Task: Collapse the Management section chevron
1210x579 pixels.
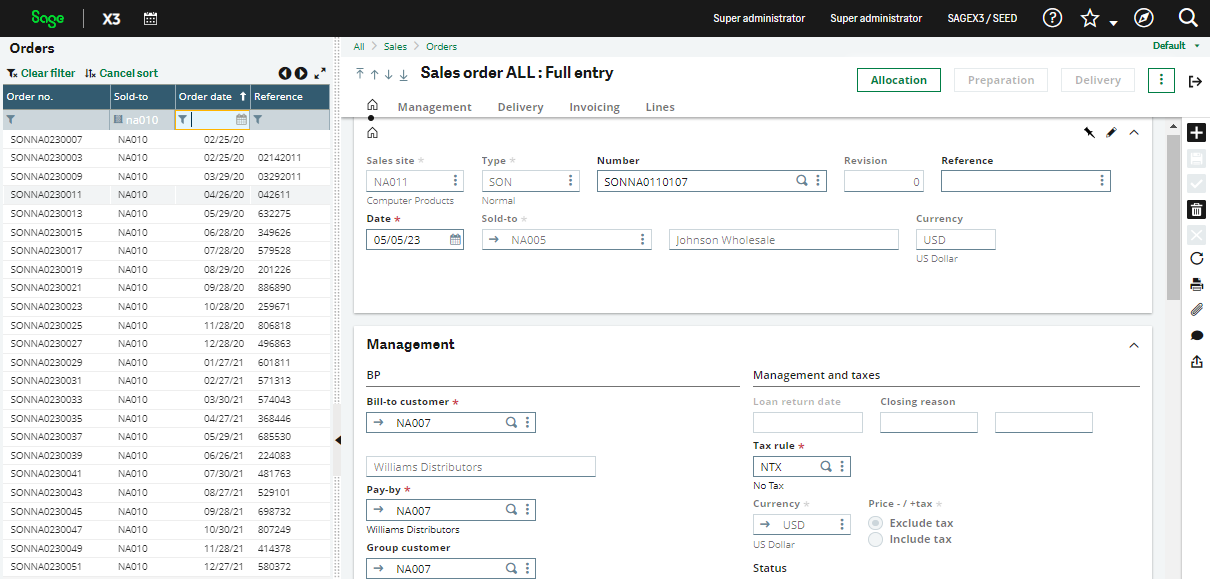Action: (x=1133, y=344)
